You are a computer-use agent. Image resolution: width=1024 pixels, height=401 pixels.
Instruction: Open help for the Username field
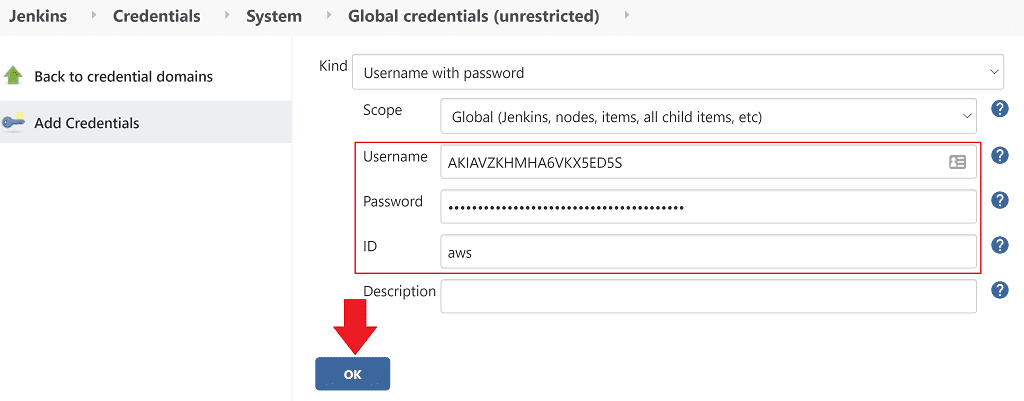point(998,156)
